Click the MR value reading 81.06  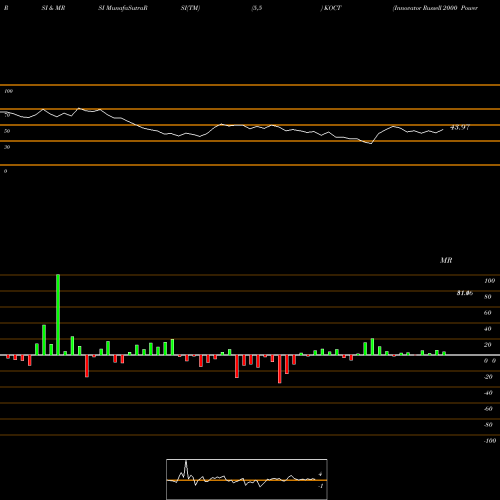[465, 293]
